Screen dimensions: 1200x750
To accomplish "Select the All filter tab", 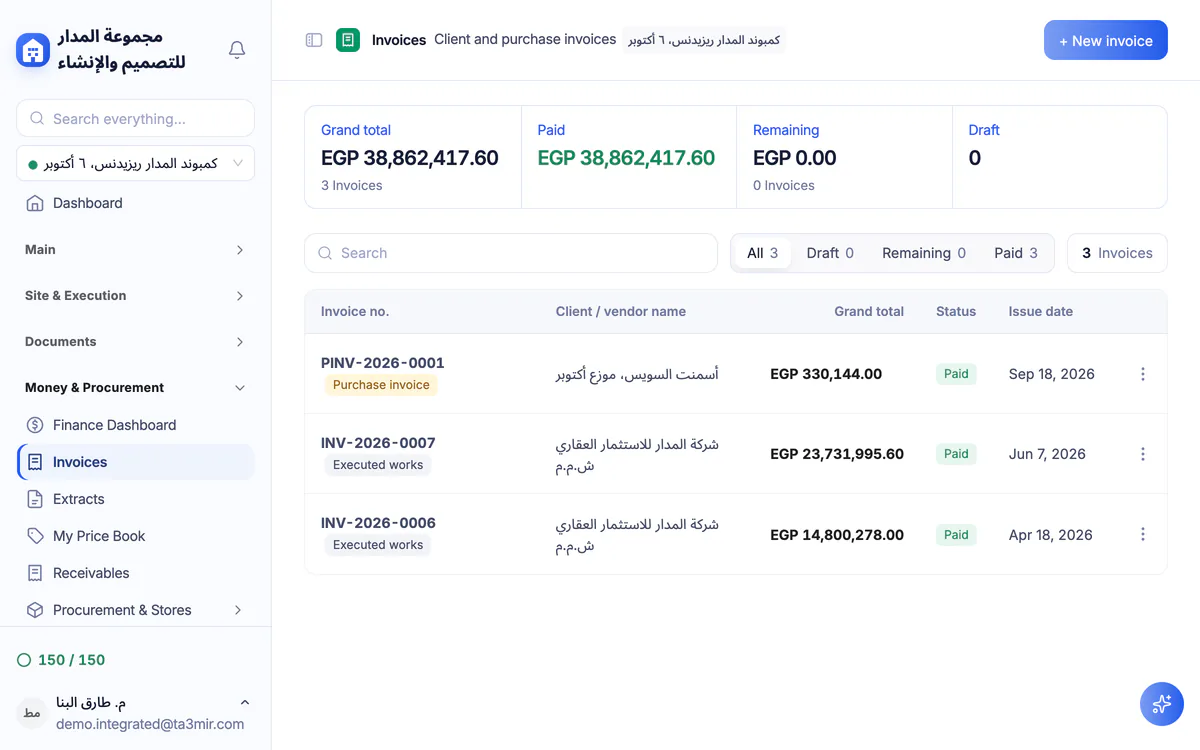I will [762, 253].
